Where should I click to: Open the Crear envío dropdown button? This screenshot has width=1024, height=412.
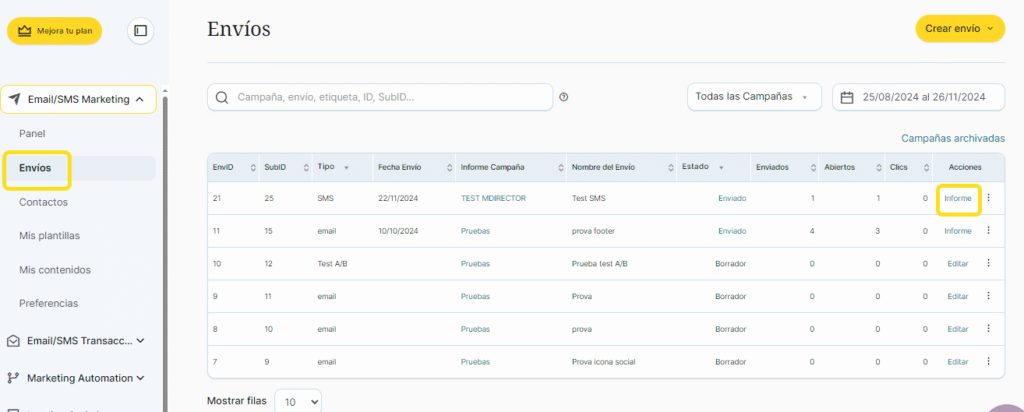(x=960, y=29)
